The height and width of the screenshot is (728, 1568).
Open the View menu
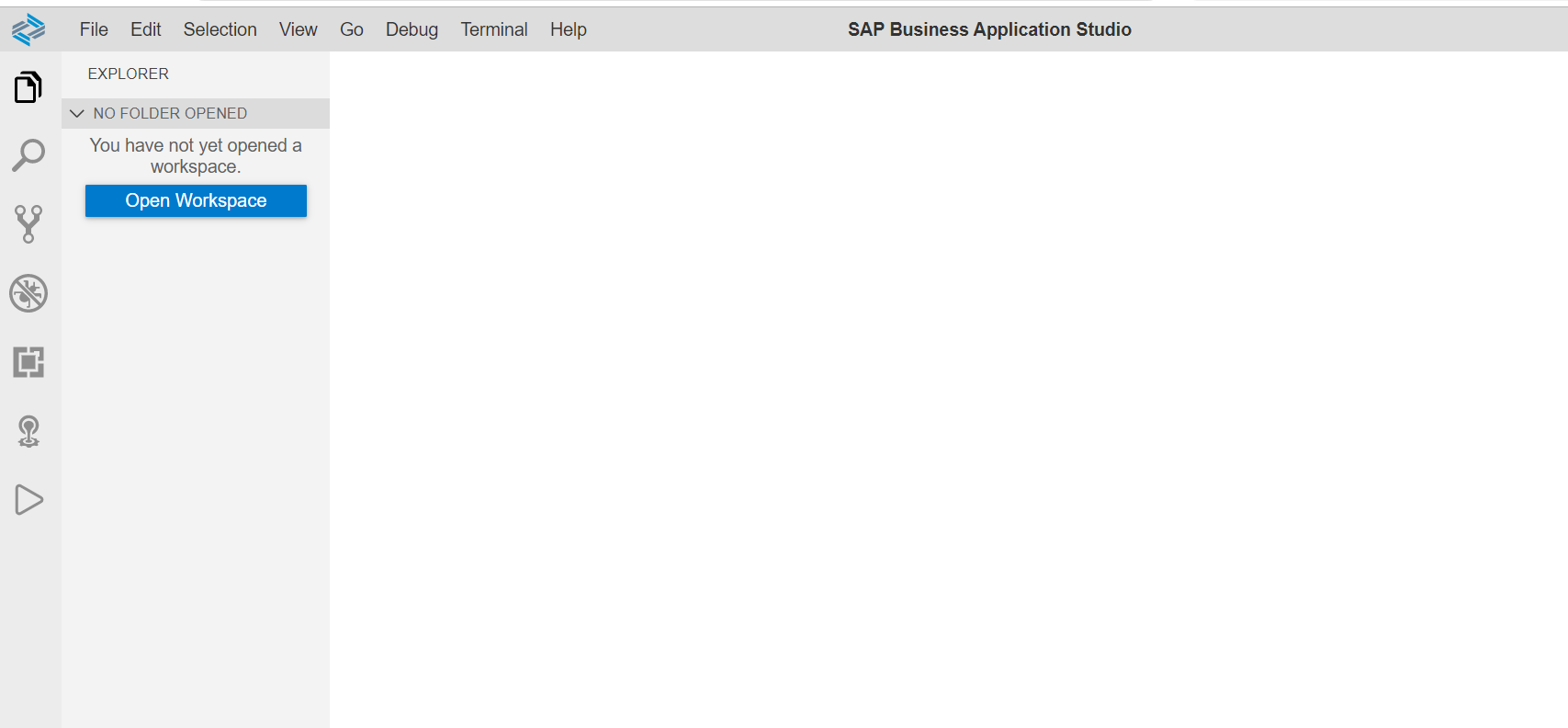[x=299, y=29]
